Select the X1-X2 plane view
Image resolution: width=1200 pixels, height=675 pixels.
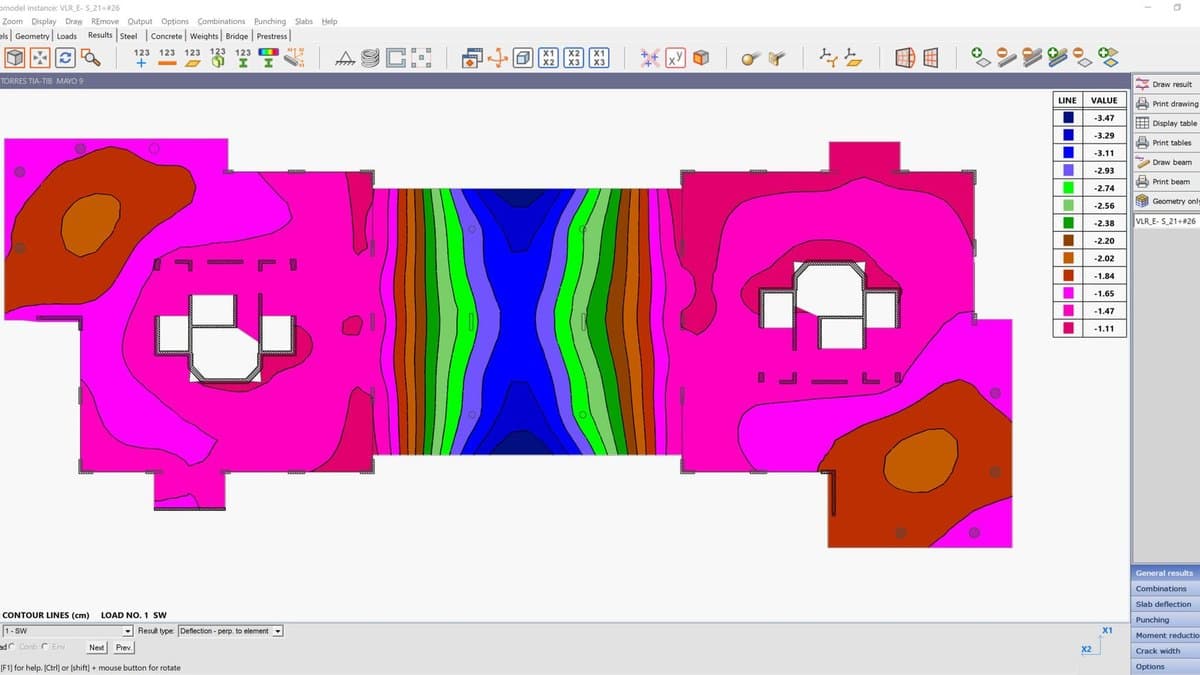(549, 58)
